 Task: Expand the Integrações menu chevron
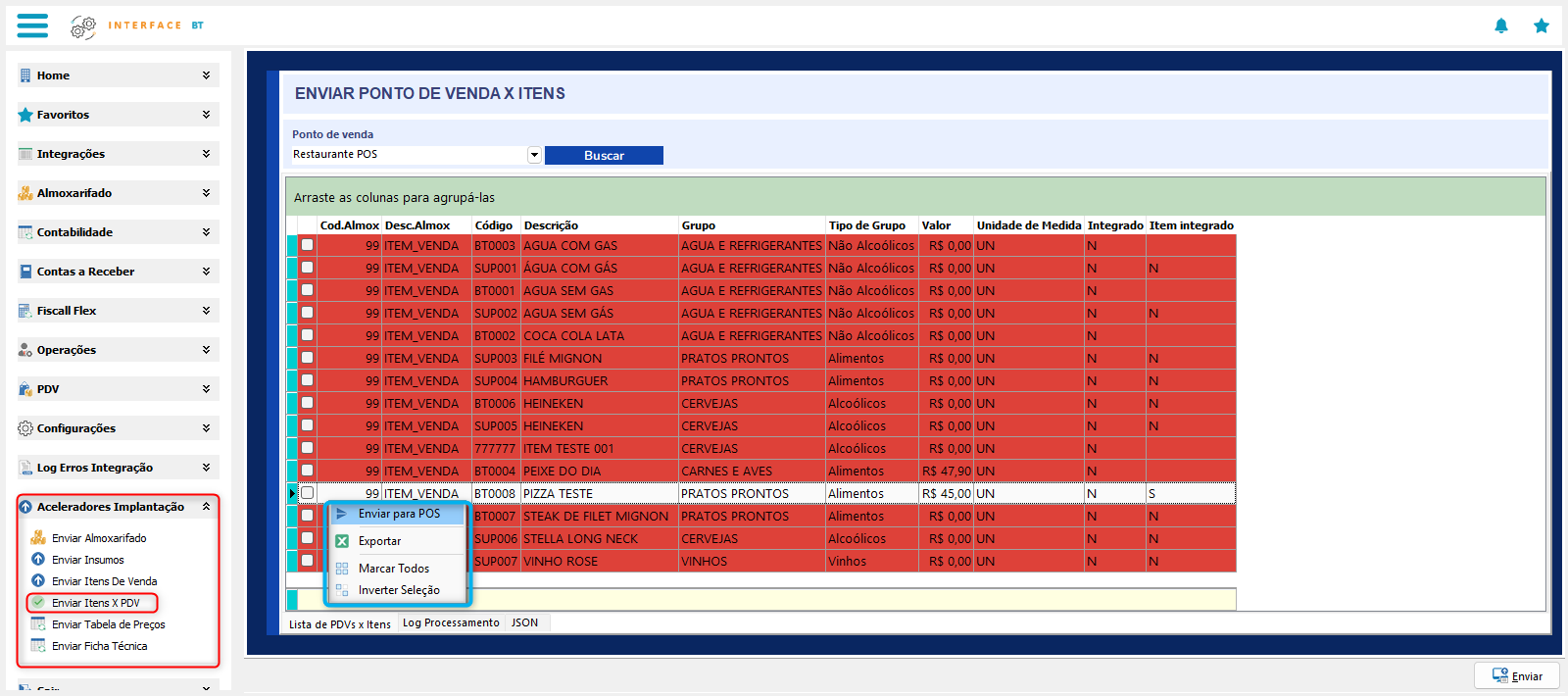click(206, 153)
